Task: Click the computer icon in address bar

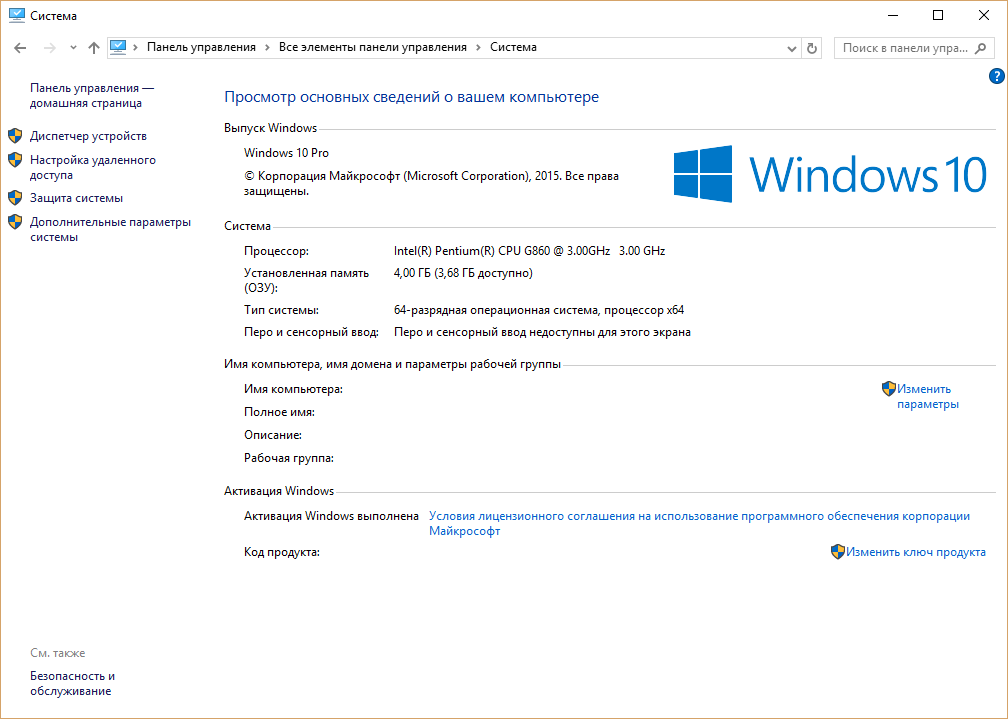Action: [118, 48]
